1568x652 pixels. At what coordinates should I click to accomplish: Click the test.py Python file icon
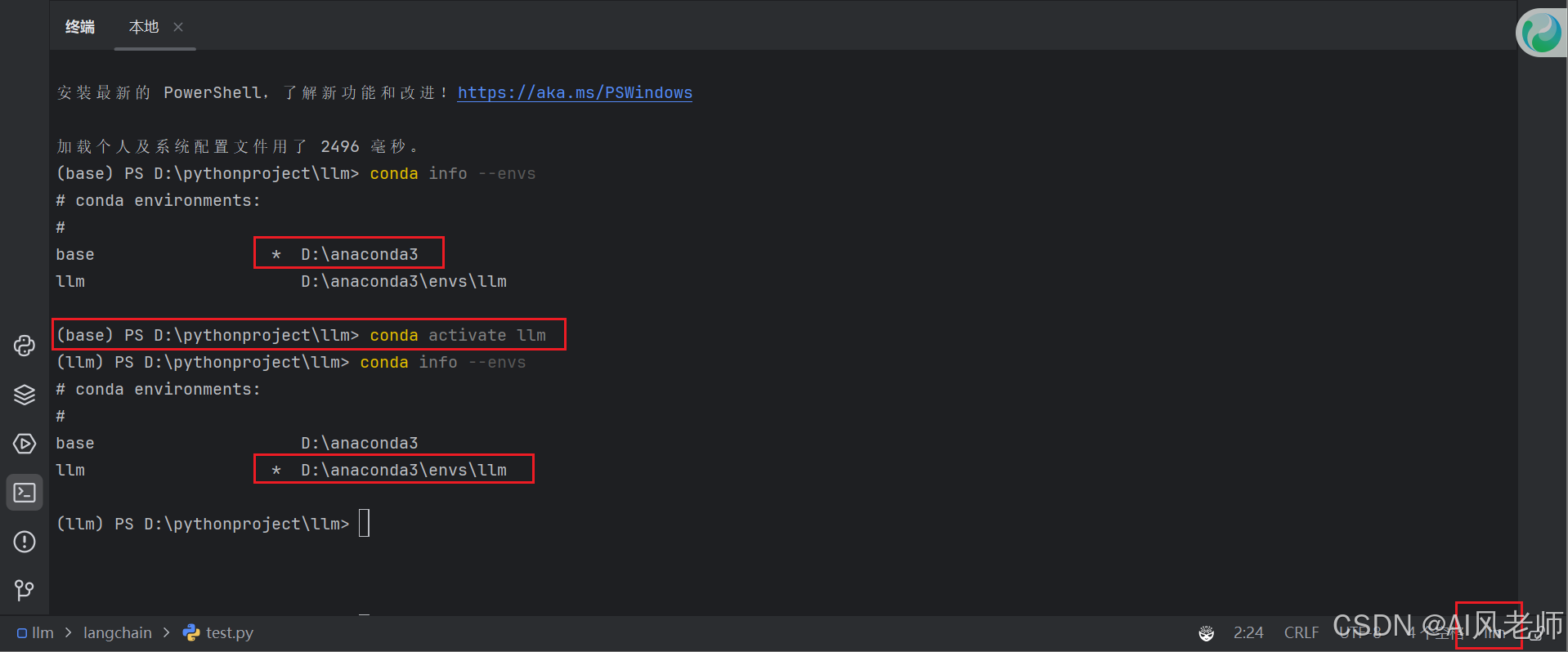pyautogui.click(x=191, y=632)
